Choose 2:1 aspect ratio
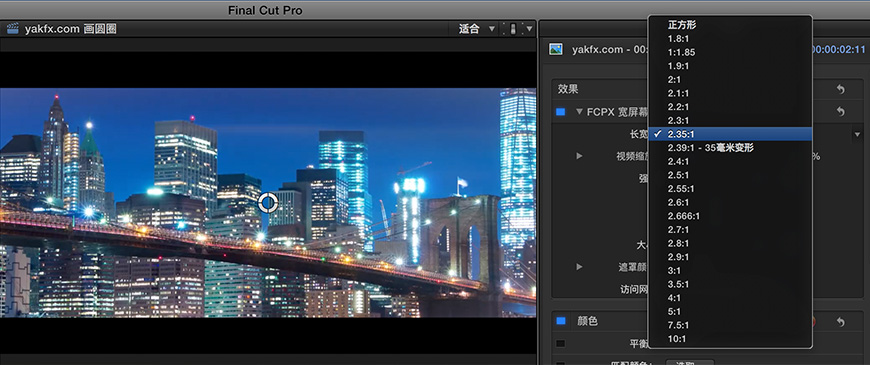The height and width of the screenshot is (365, 870). tap(730, 79)
